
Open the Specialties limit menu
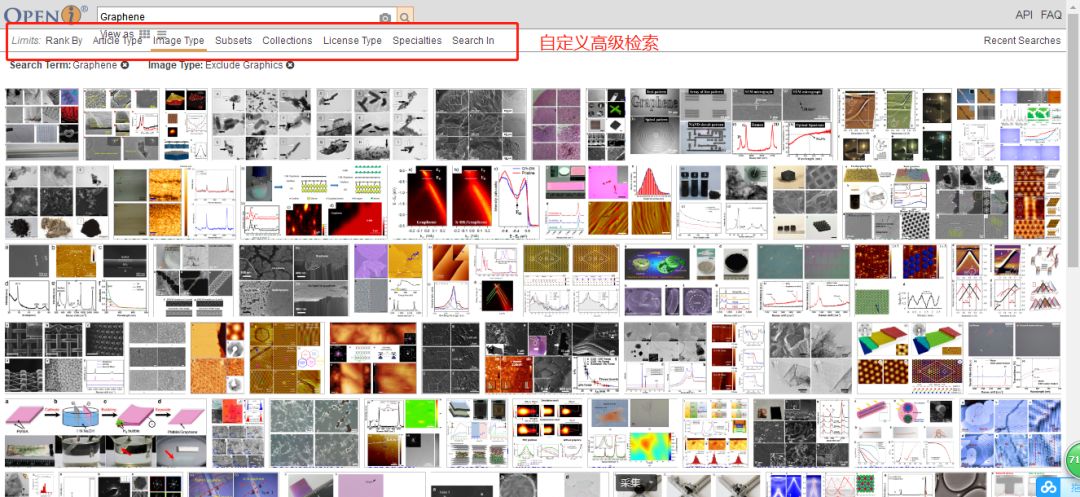click(417, 41)
